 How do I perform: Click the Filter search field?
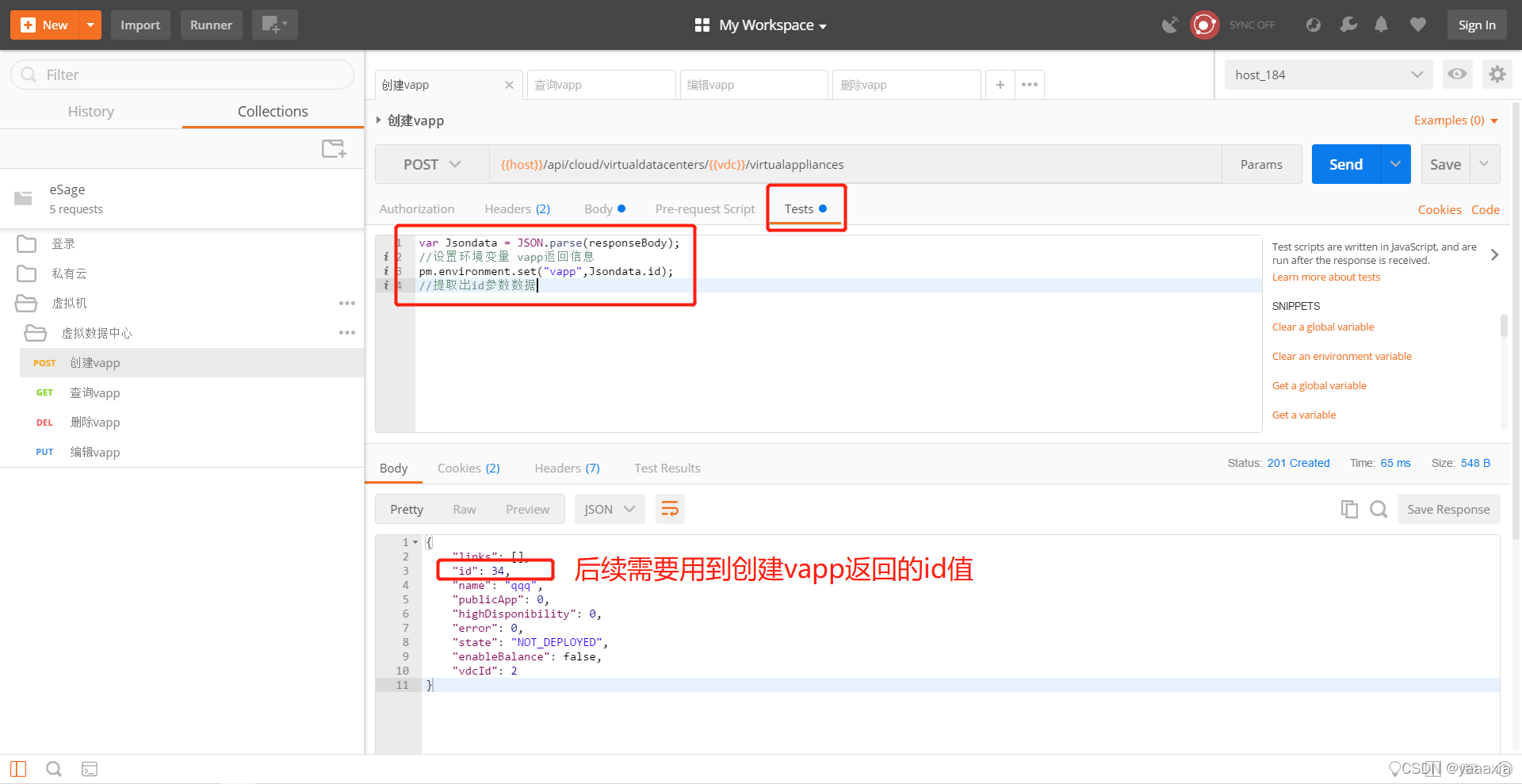tap(182, 75)
